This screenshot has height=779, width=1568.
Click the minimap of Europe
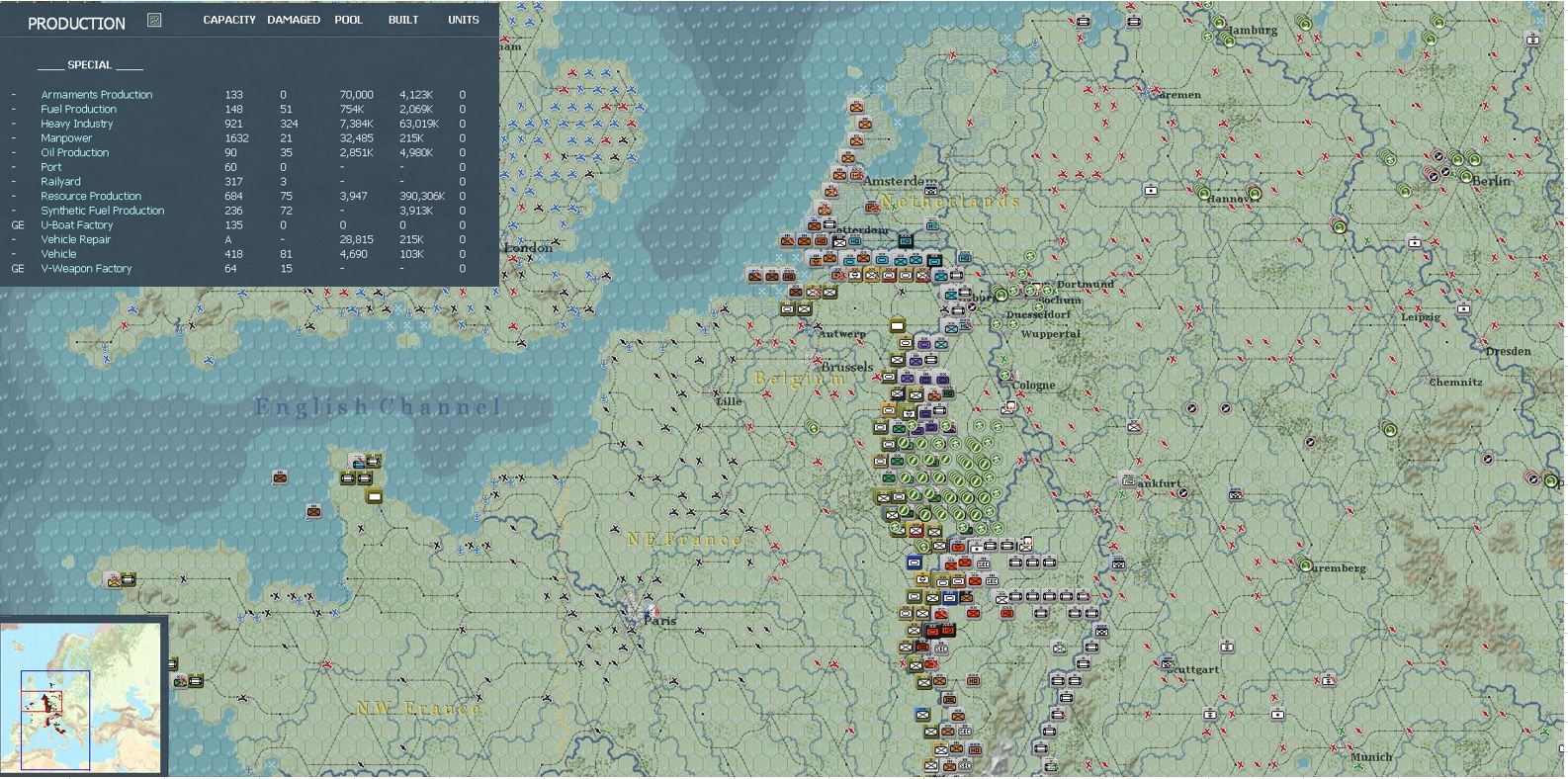[x=81, y=697]
